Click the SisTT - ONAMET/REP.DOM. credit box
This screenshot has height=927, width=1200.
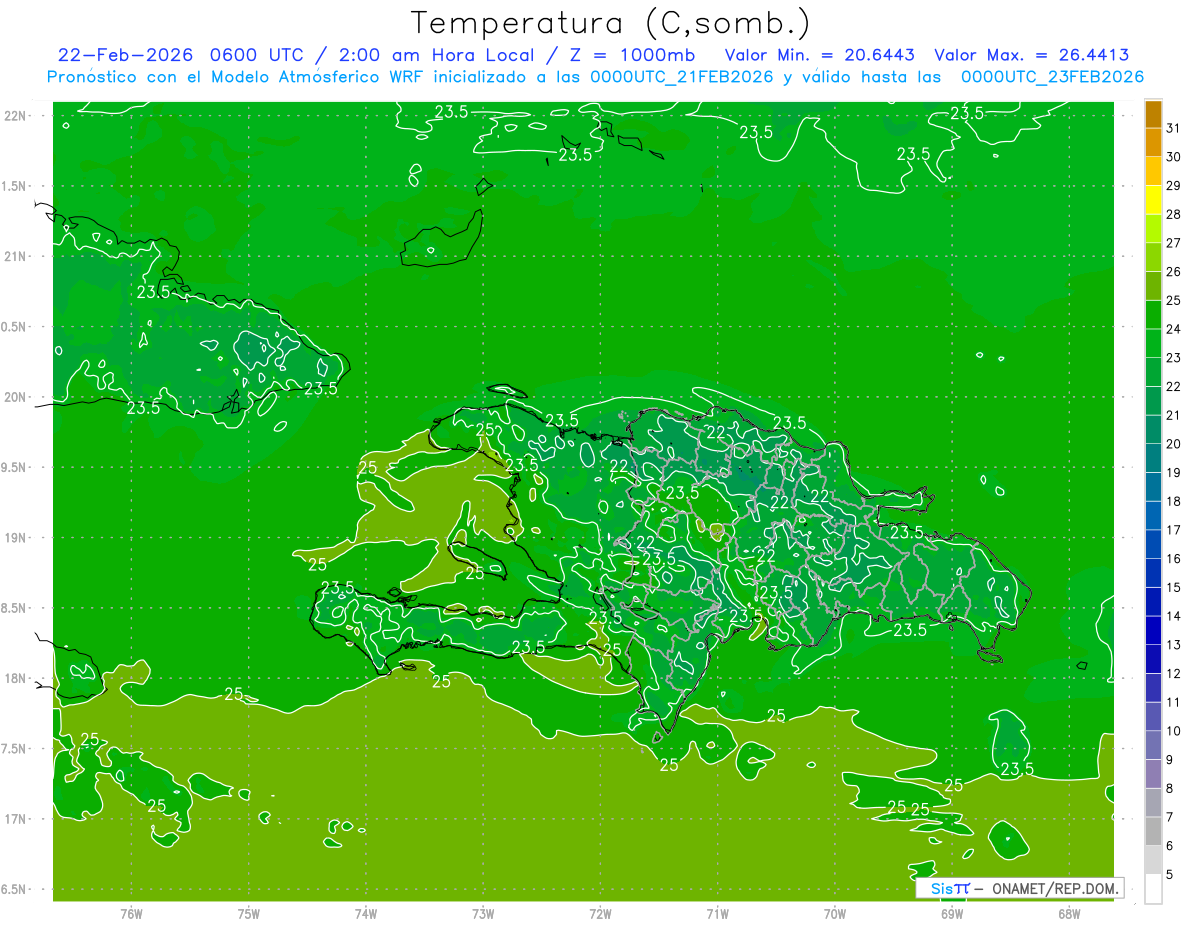pos(1019,888)
